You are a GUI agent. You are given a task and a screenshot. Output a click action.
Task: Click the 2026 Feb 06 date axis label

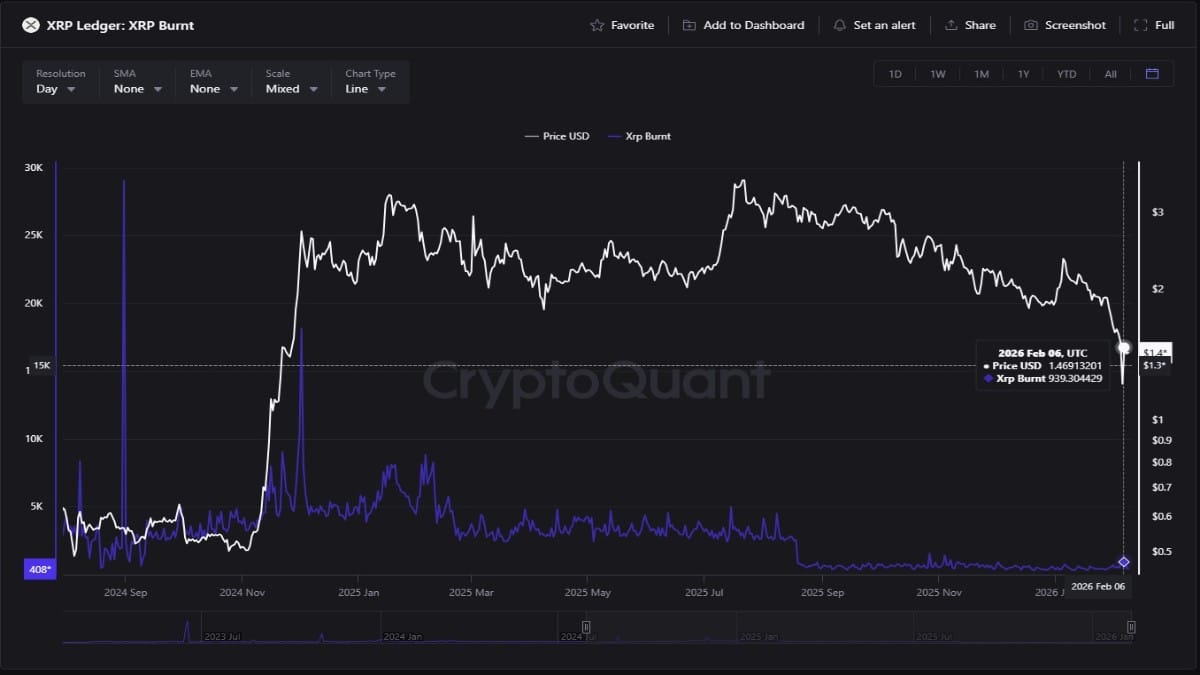(x=1098, y=587)
